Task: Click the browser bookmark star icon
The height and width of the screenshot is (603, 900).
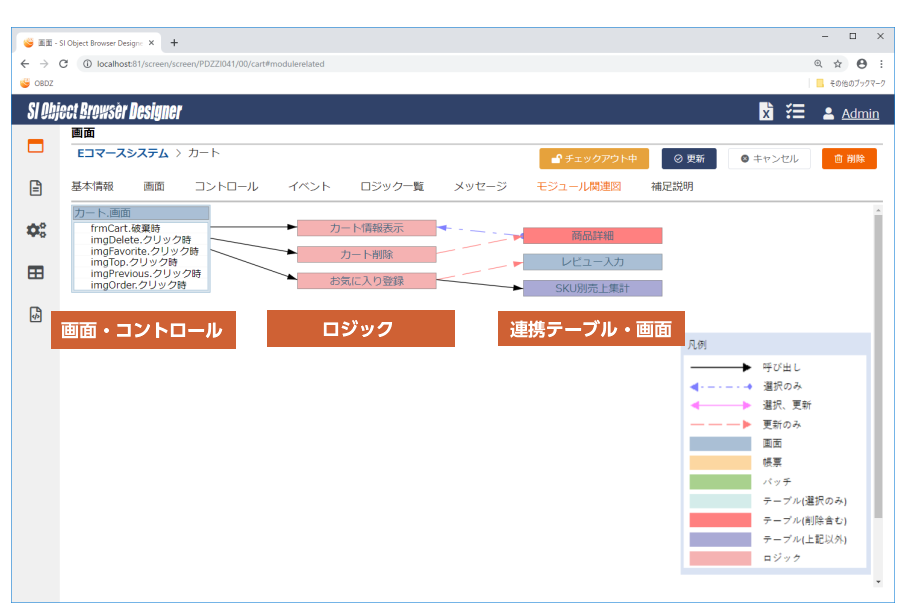Action: pos(838,63)
